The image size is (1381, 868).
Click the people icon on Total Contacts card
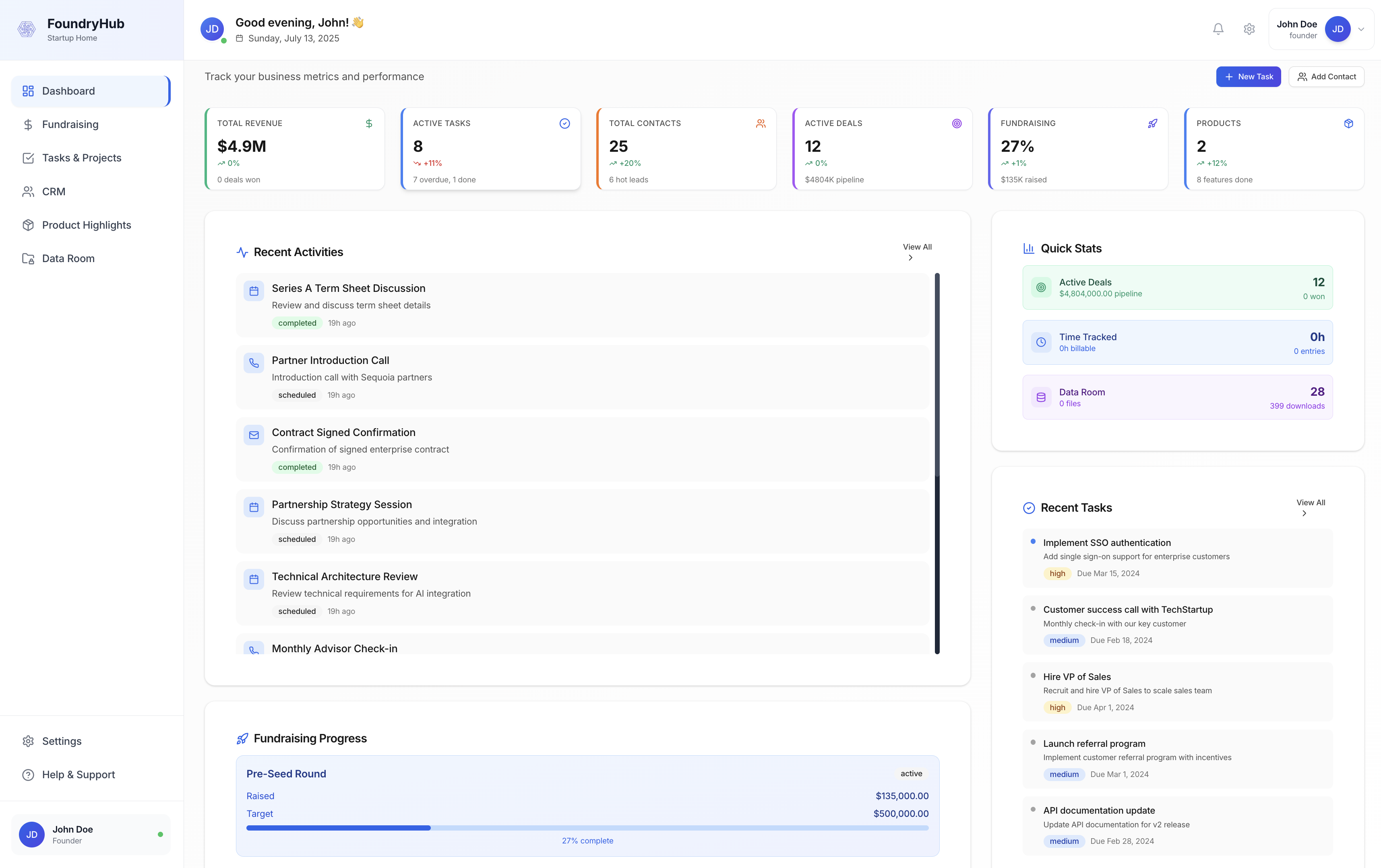[761, 123]
